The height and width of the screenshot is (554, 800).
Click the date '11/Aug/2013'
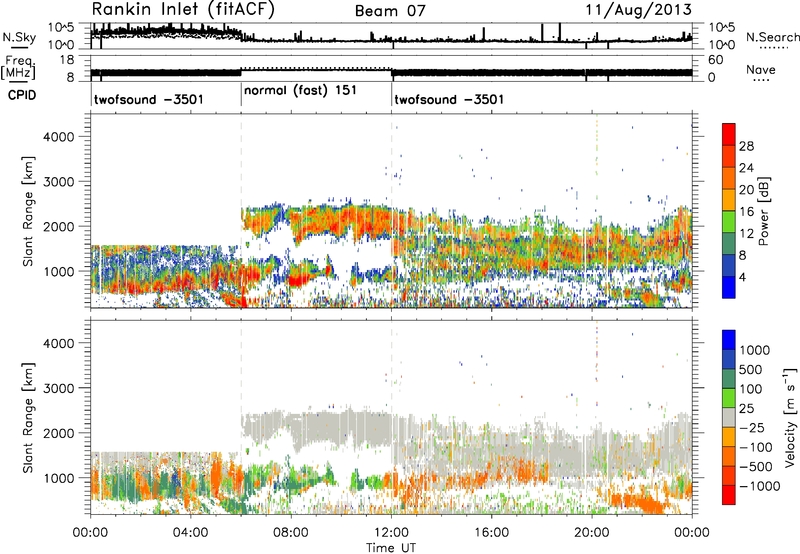pos(638,10)
